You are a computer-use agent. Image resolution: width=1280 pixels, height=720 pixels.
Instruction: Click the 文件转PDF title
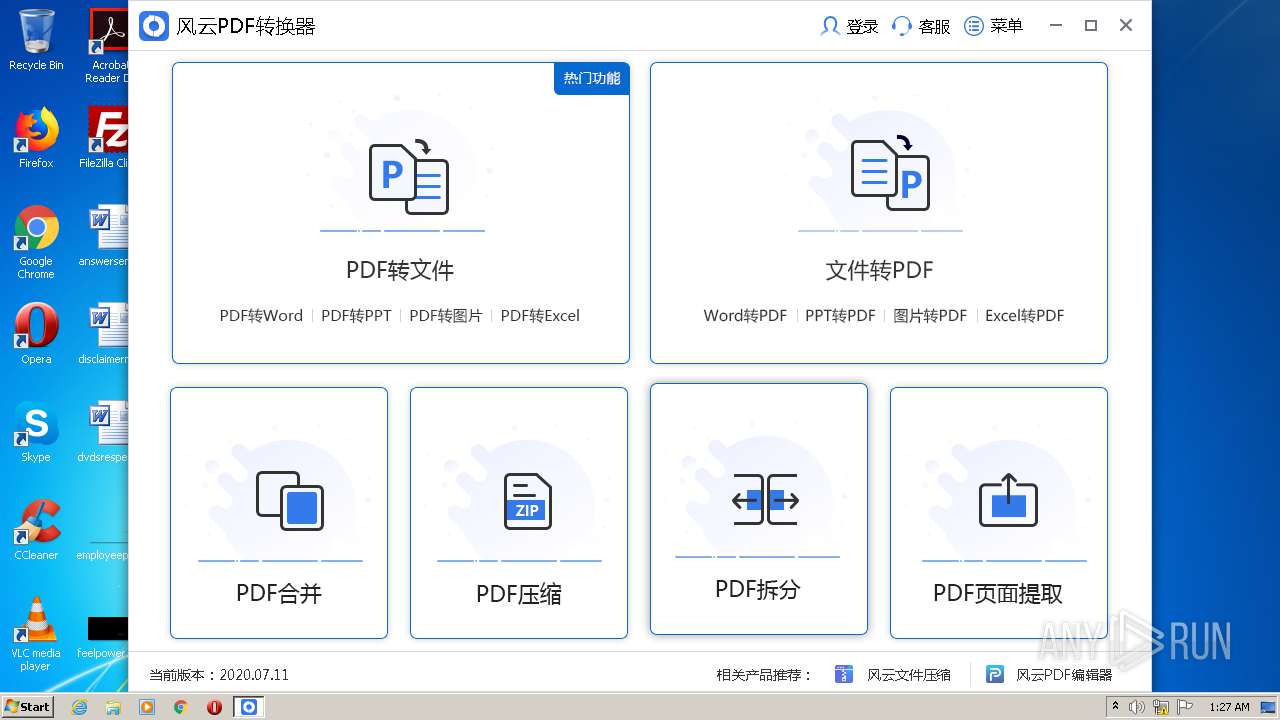(879, 270)
